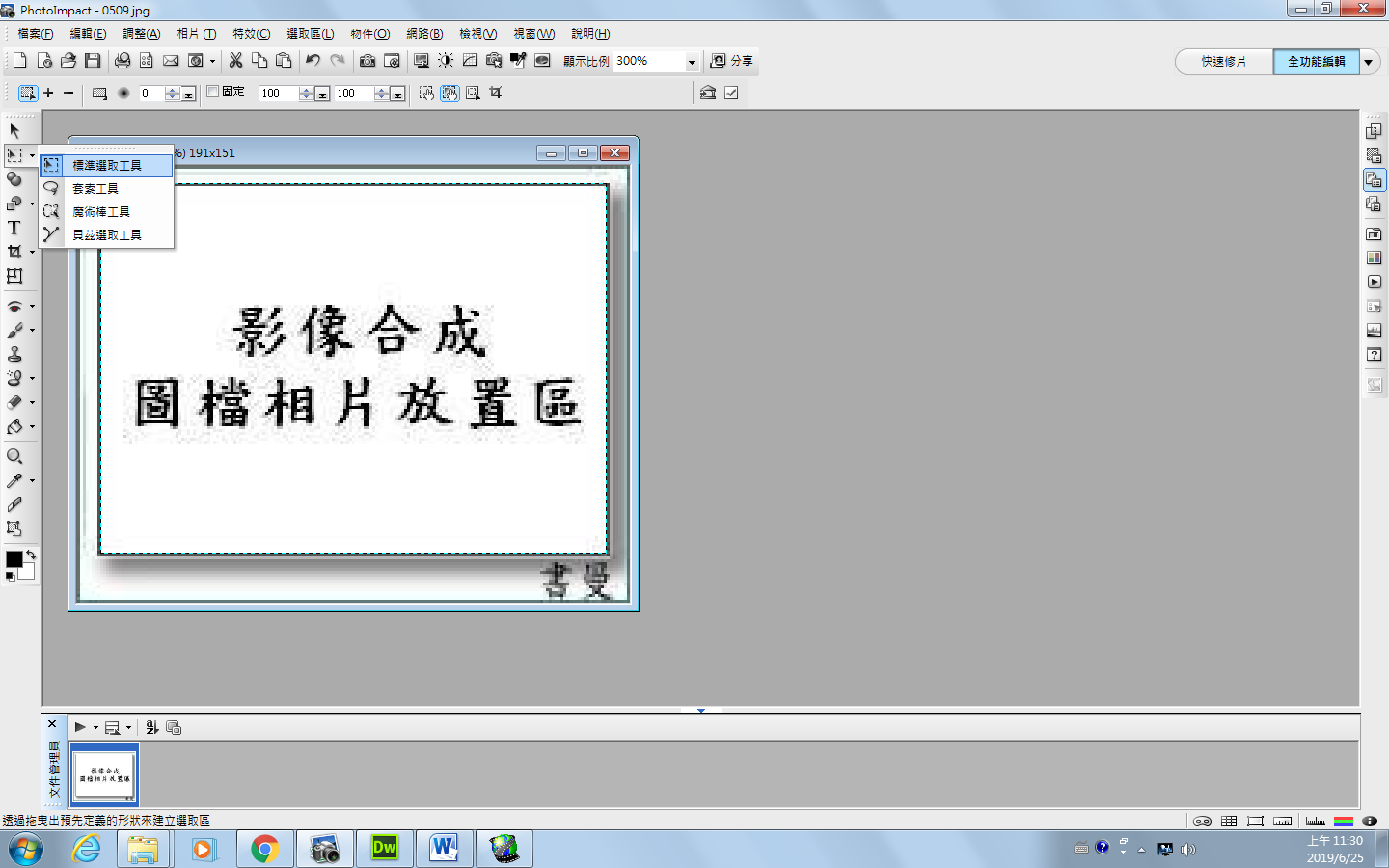Open the 顯示比例 zoom dropdown
Viewport: 1389px width, 868px height.
point(692,62)
